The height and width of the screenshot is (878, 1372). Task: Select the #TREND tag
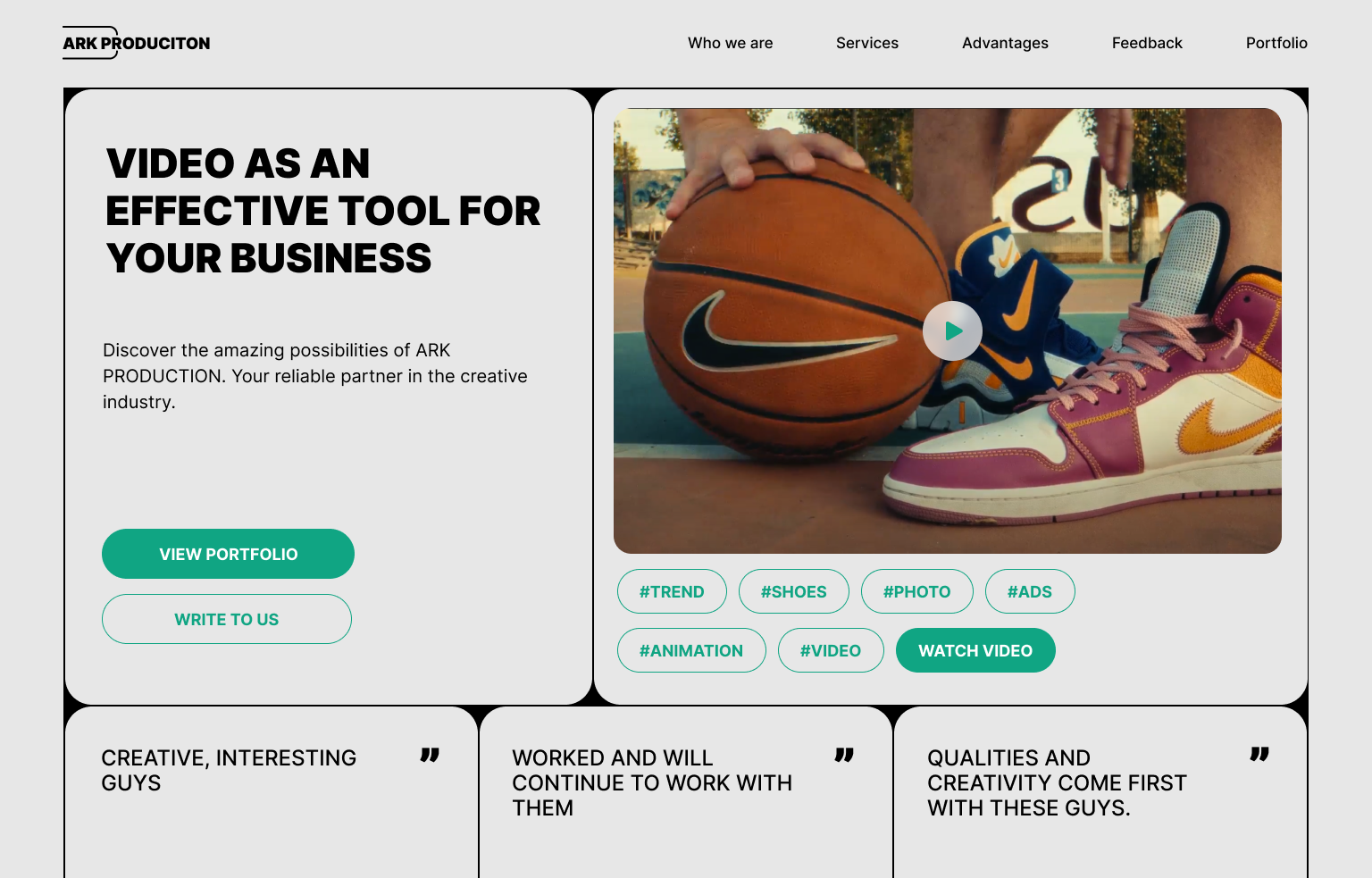click(672, 591)
